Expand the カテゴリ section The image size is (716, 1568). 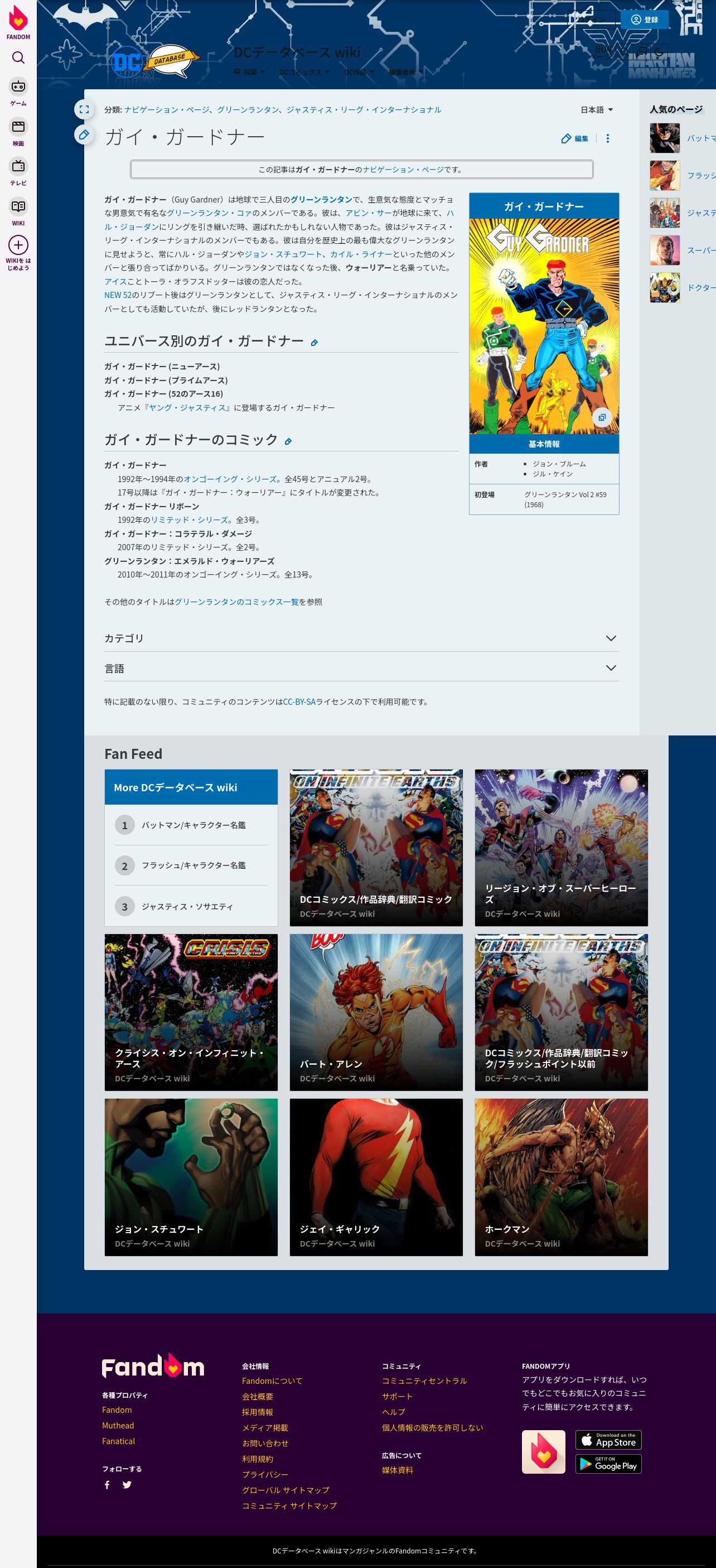tap(361, 638)
